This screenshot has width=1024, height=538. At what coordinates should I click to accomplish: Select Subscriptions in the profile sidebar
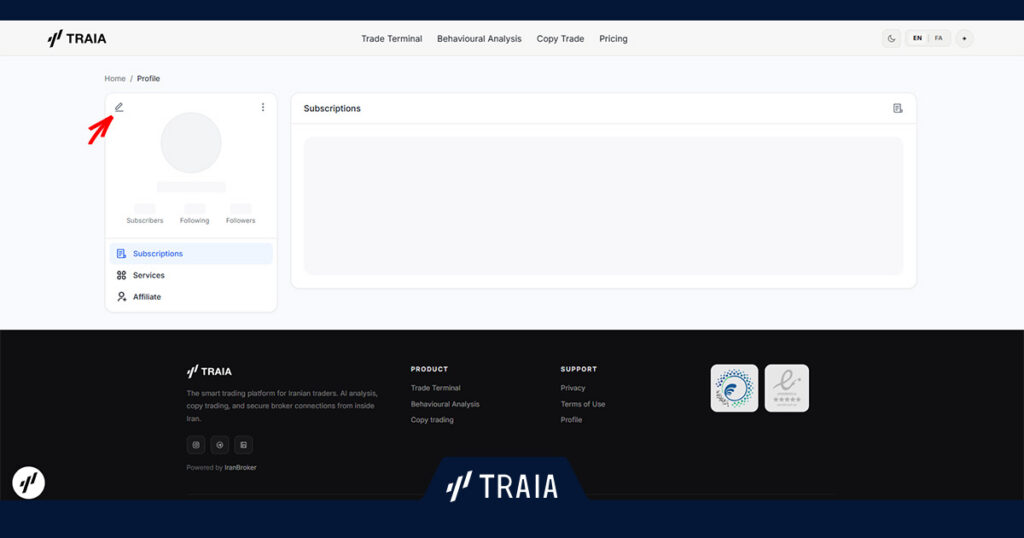point(191,253)
